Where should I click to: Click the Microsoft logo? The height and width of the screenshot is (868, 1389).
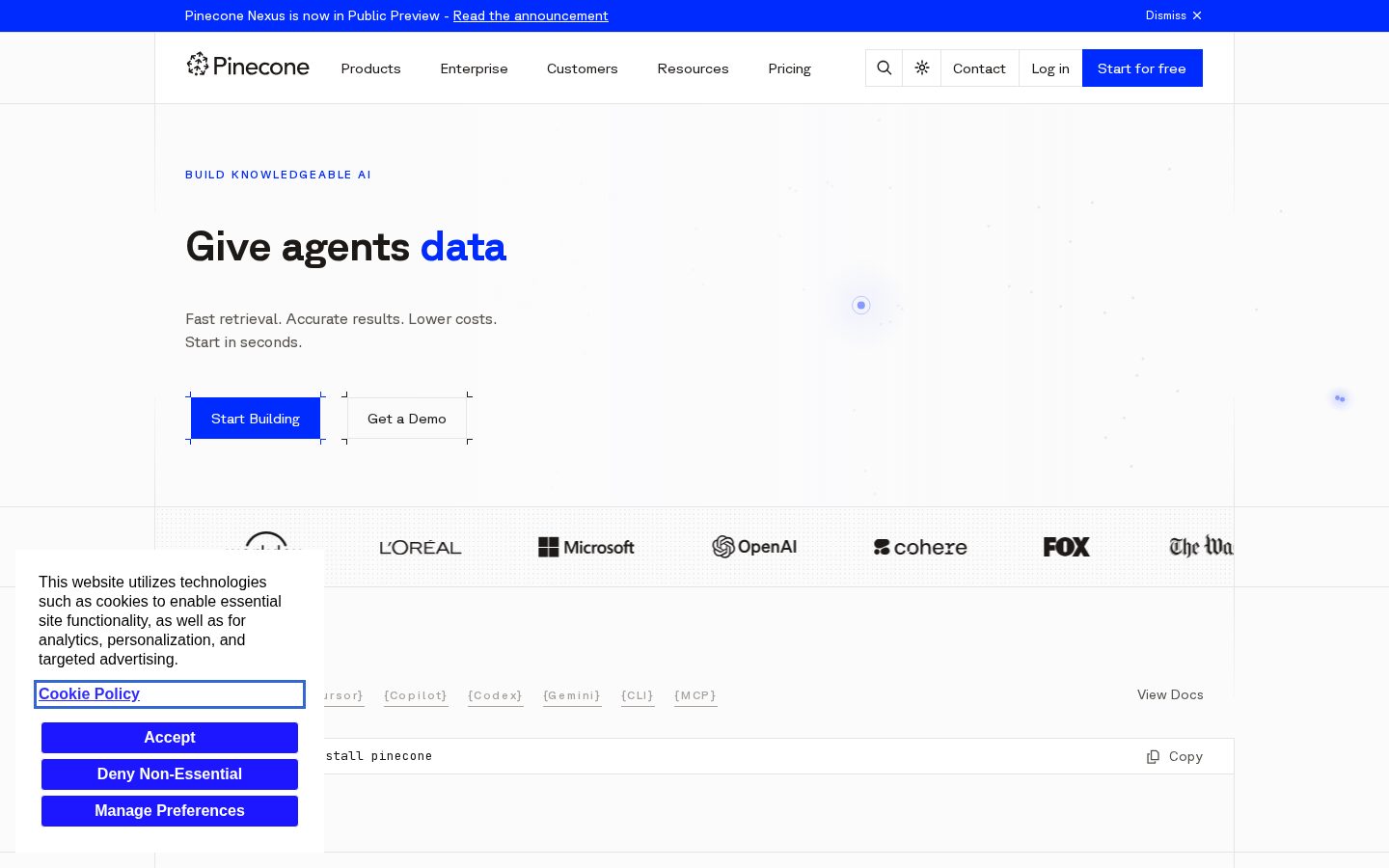click(586, 547)
